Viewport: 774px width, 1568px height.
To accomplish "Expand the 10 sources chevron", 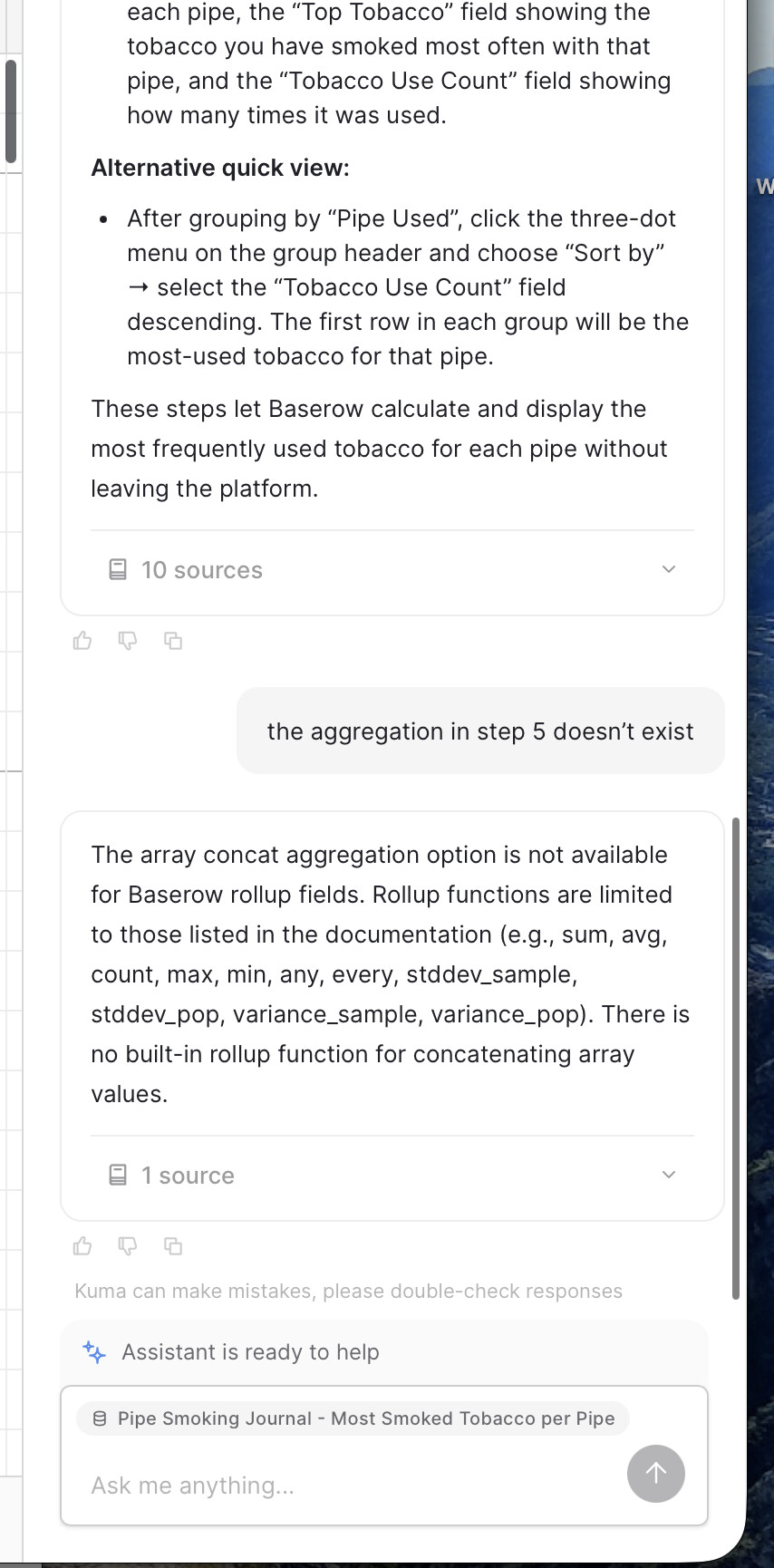I will point(669,569).
